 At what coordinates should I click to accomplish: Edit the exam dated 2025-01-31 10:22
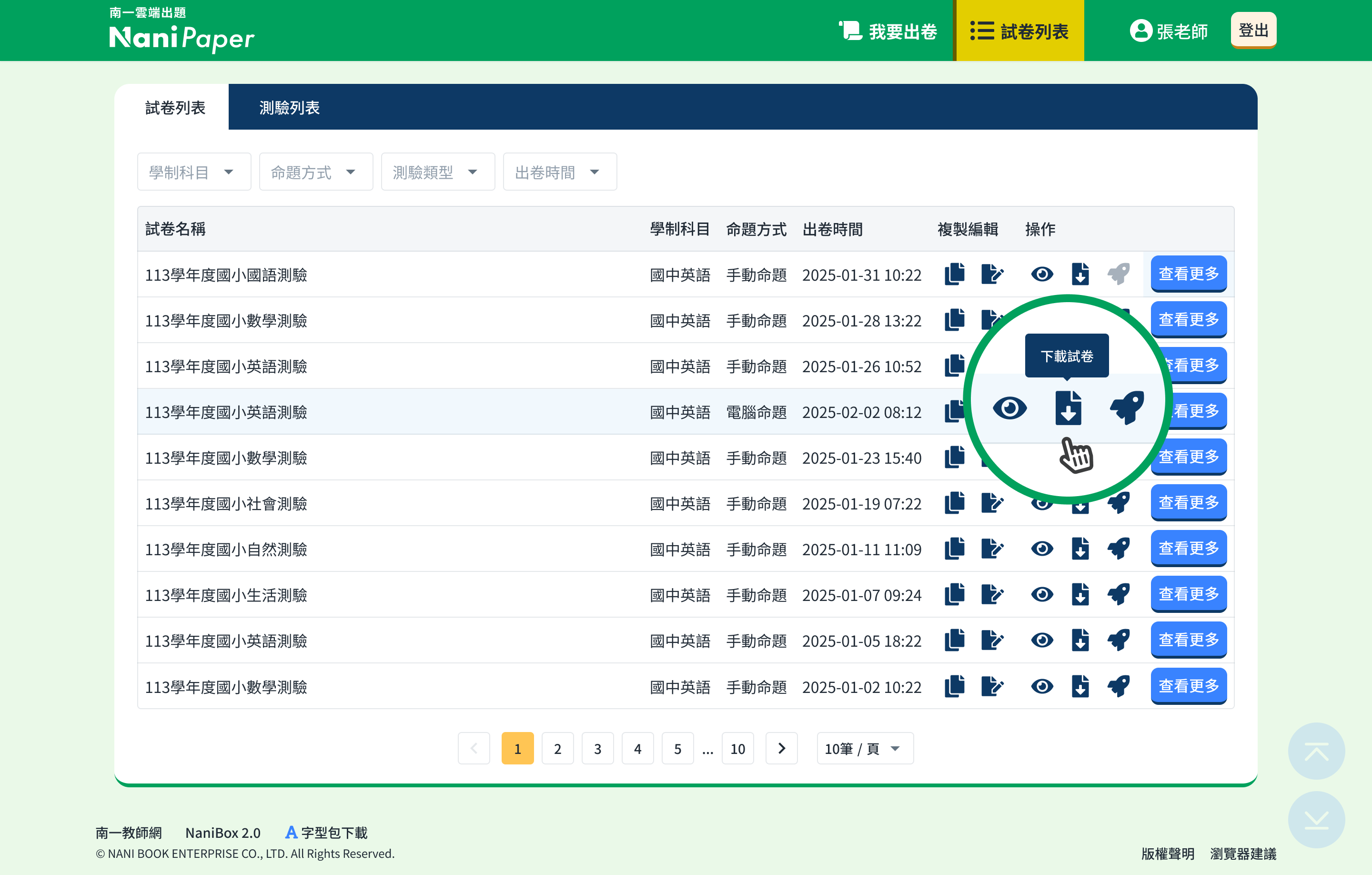click(x=992, y=274)
